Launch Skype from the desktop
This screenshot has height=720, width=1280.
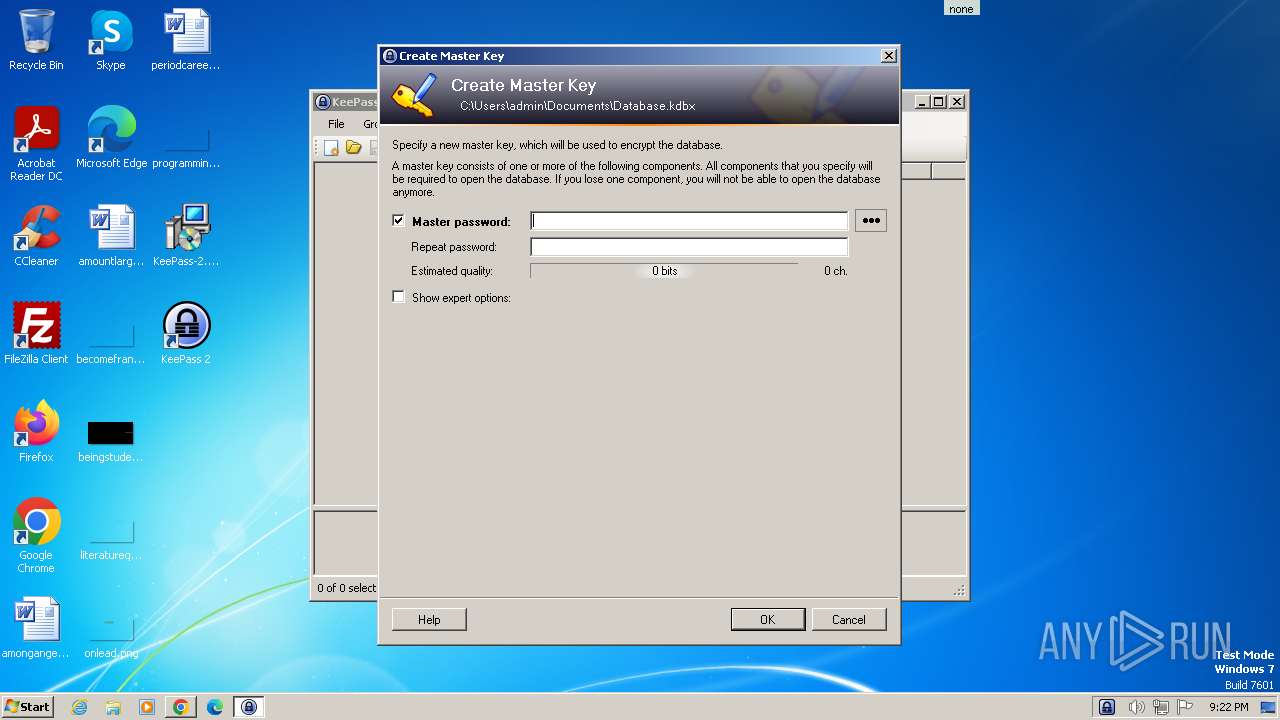[x=111, y=40]
